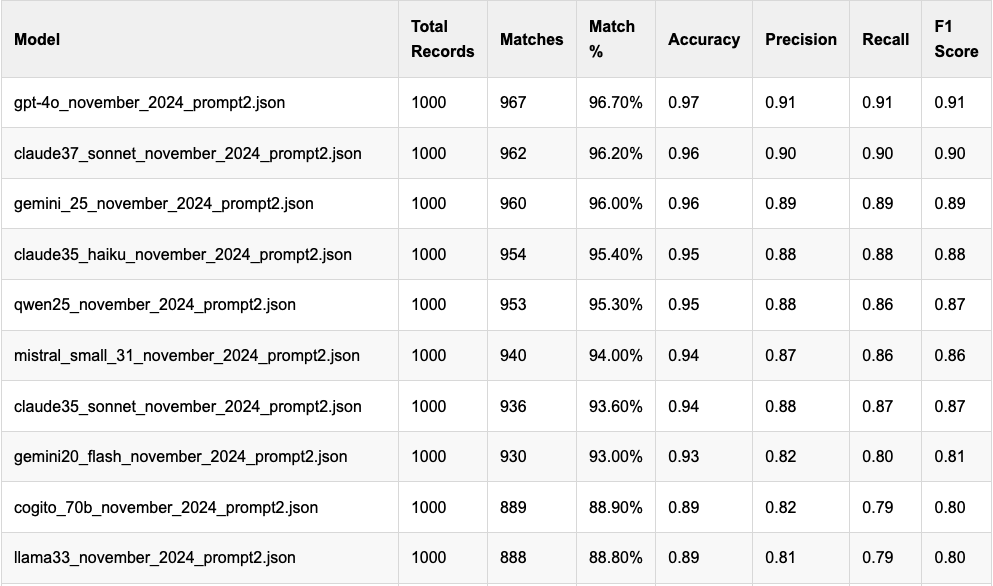
Task: Click the Recall column header
Action: [885, 39]
